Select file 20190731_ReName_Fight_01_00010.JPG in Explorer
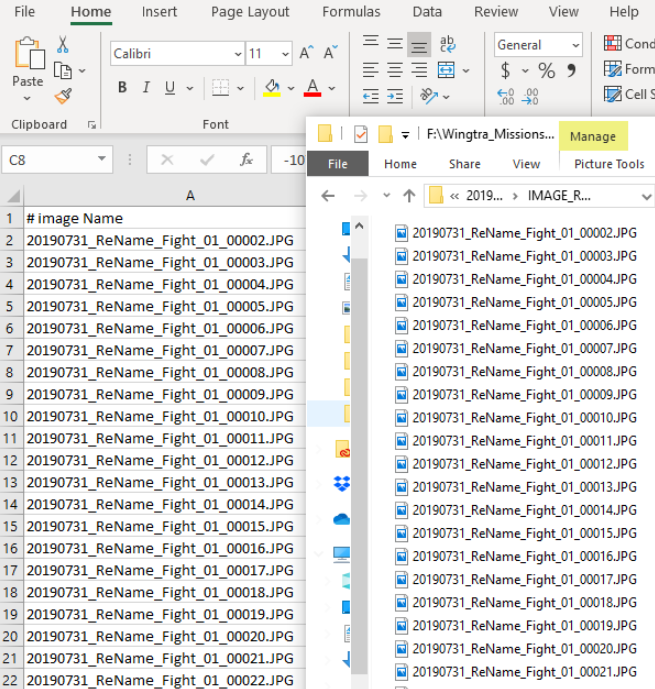The width and height of the screenshot is (655, 689). click(524, 417)
